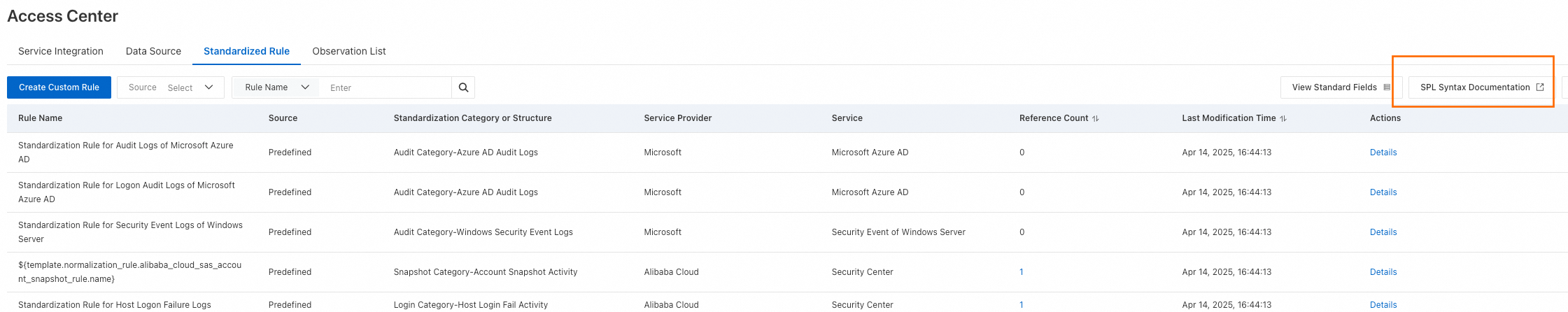Screen dimensions: 1568x312
Task: Click Details for Host Logon Failure rule
Action: point(1383,305)
